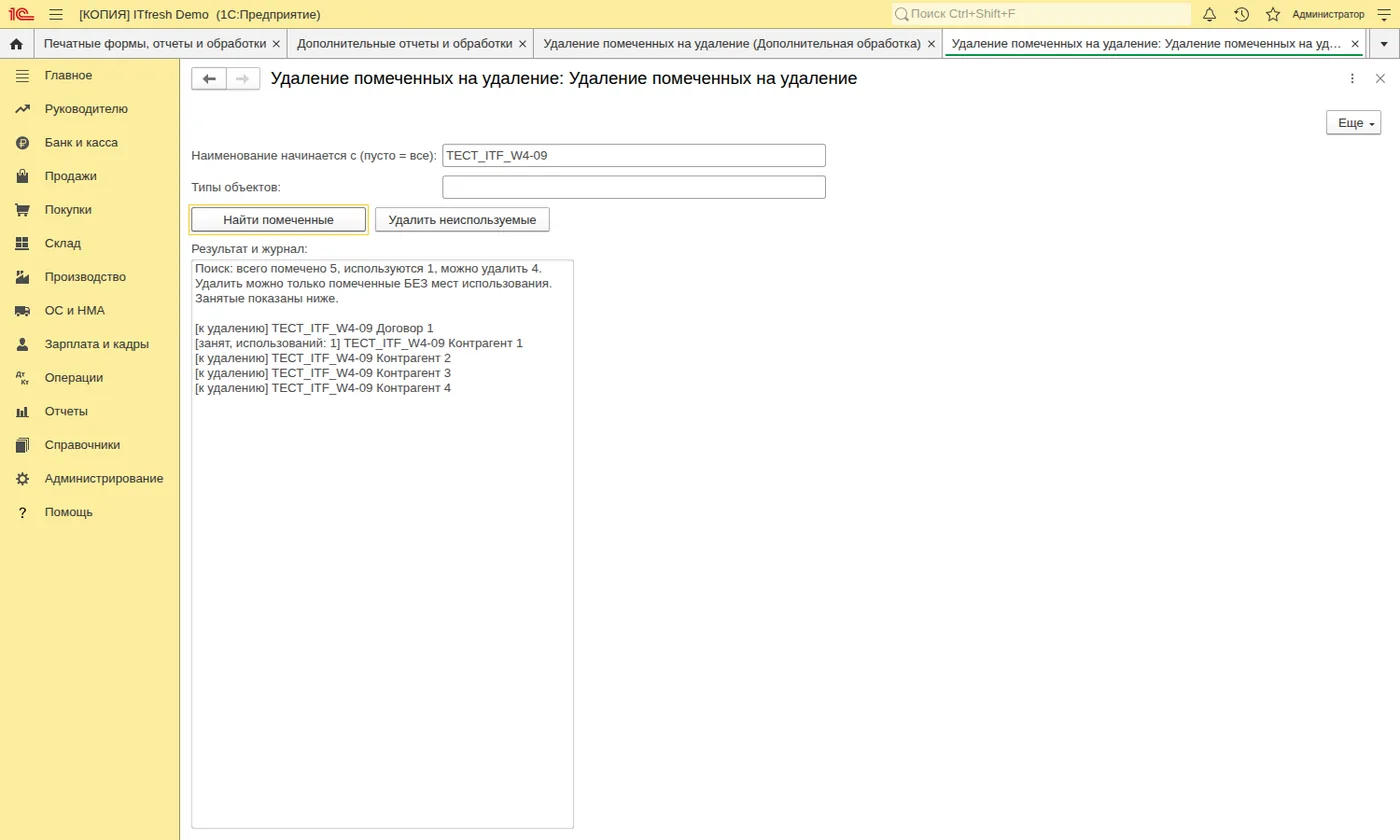Click the Администратор user name
The height and width of the screenshot is (840, 1400).
coord(1328,14)
